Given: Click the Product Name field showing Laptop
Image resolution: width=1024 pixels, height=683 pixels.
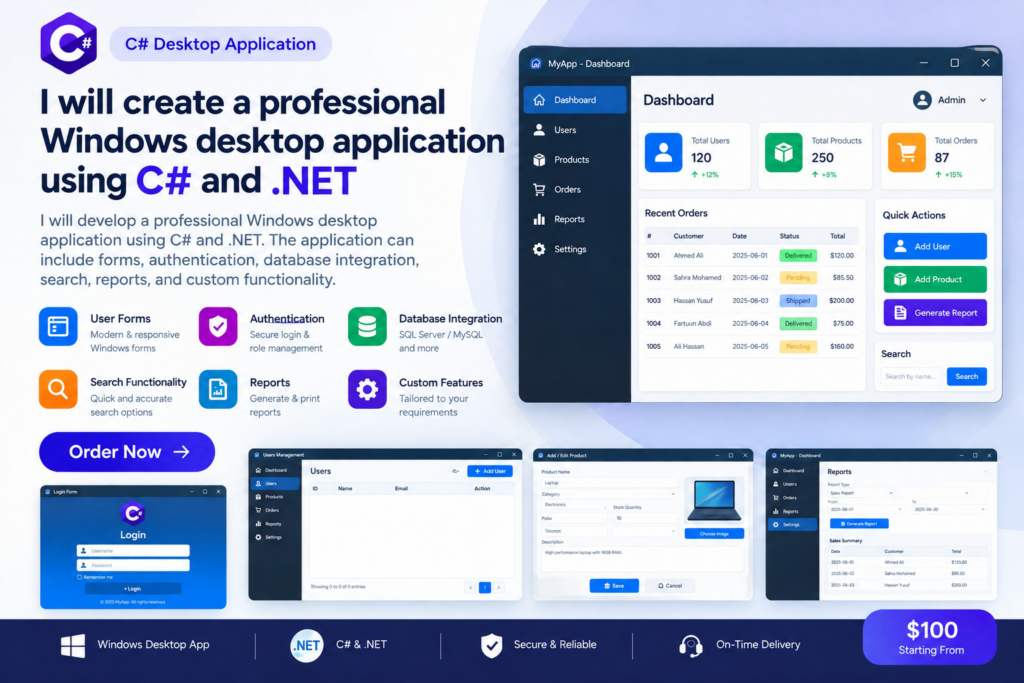Looking at the screenshot, I should (x=609, y=483).
